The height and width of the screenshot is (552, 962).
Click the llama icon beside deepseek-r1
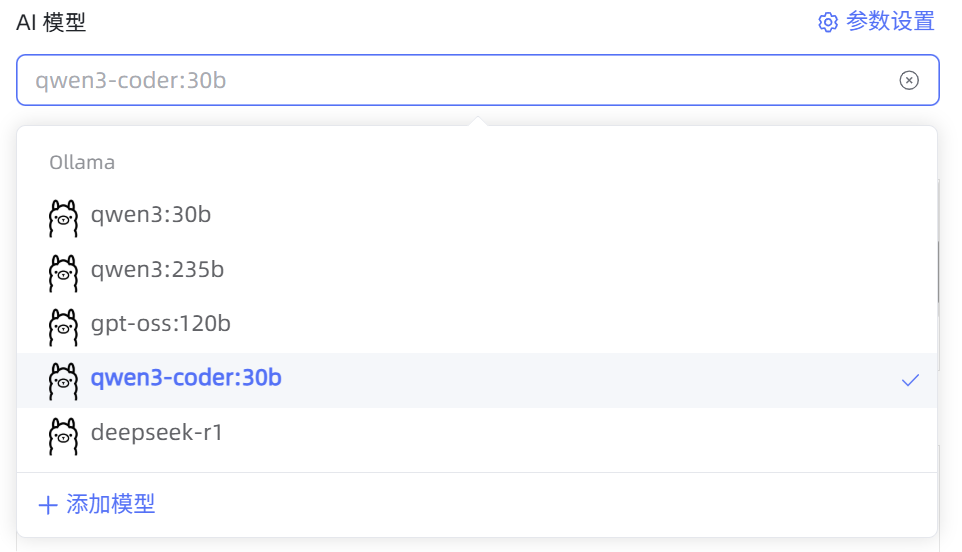63,434
